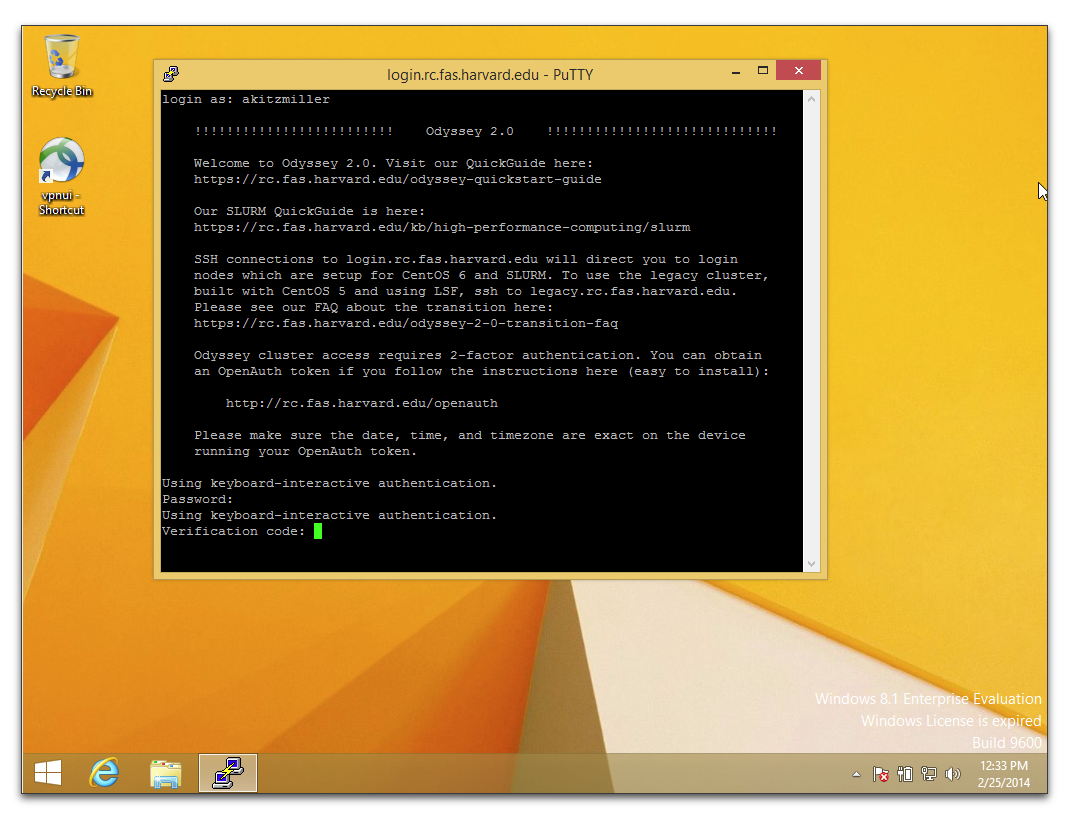Select the PuTTY taskbar button
This screenshot has width=1069, height=818.
pyautogui.click(x=228, y=773)
